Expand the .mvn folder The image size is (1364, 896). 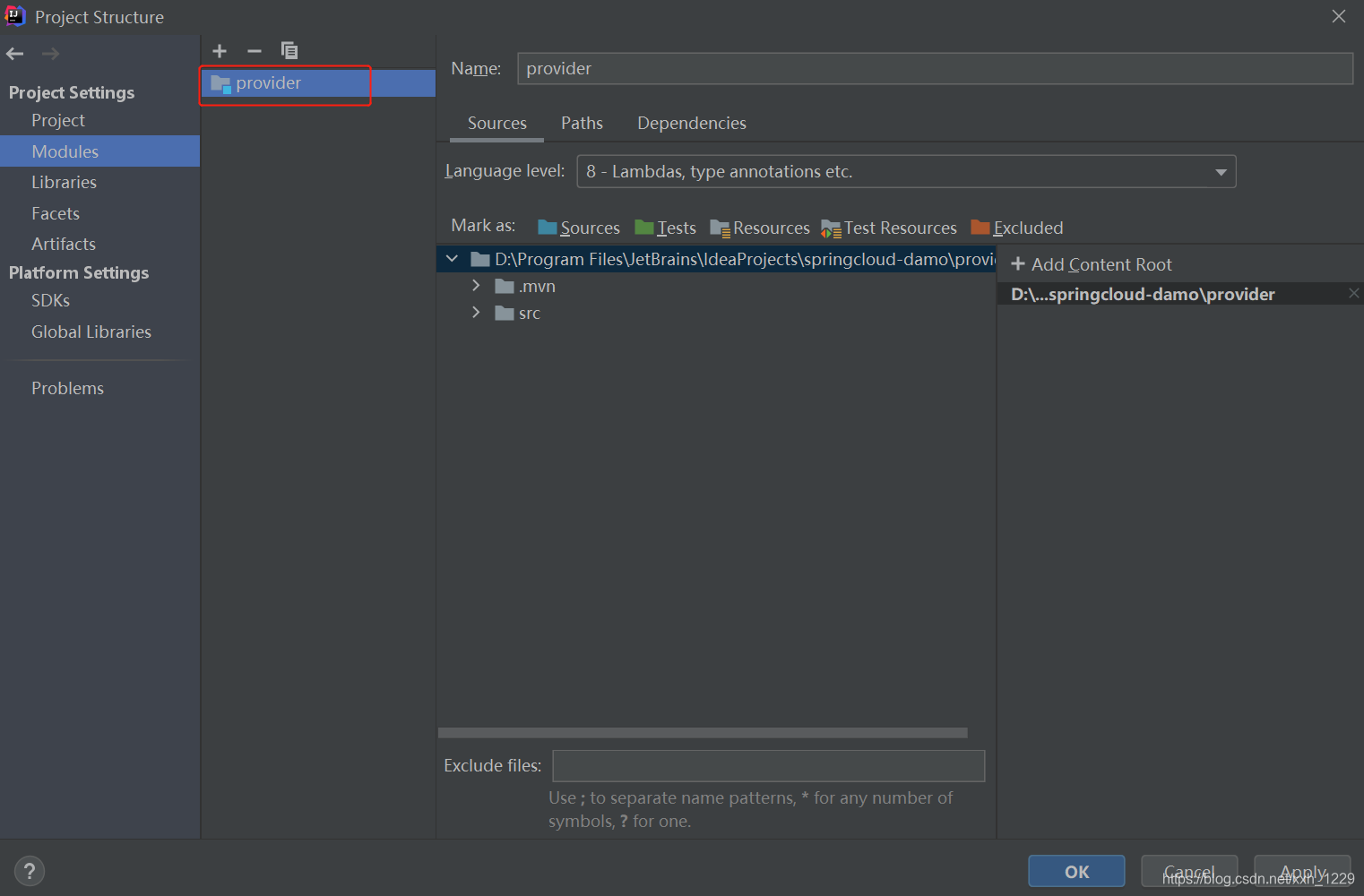(x=476, y=286)
